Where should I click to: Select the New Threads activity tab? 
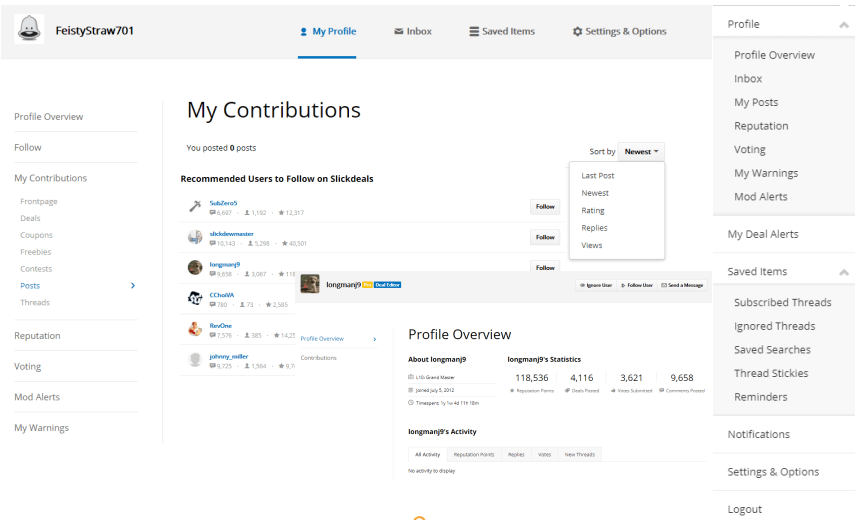580,455
